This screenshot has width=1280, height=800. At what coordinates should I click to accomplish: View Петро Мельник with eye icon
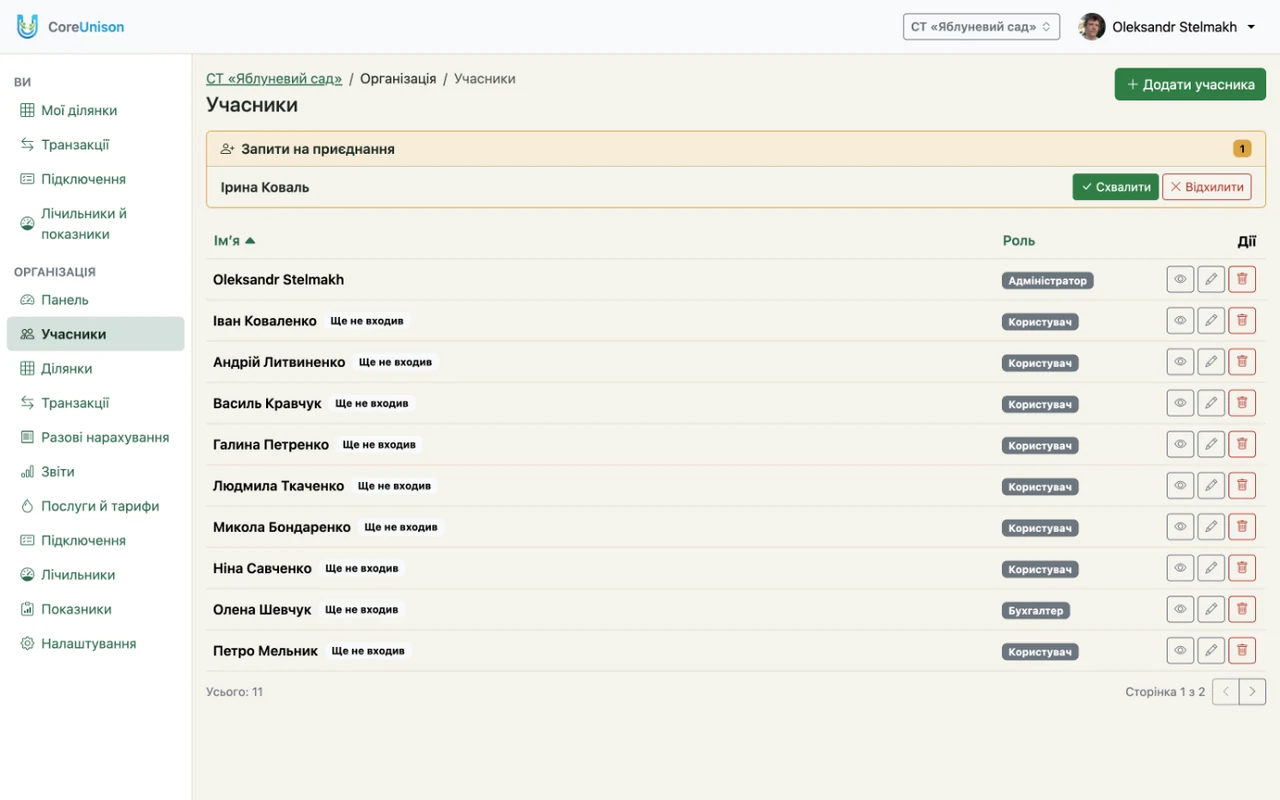tap(1180, 650)
